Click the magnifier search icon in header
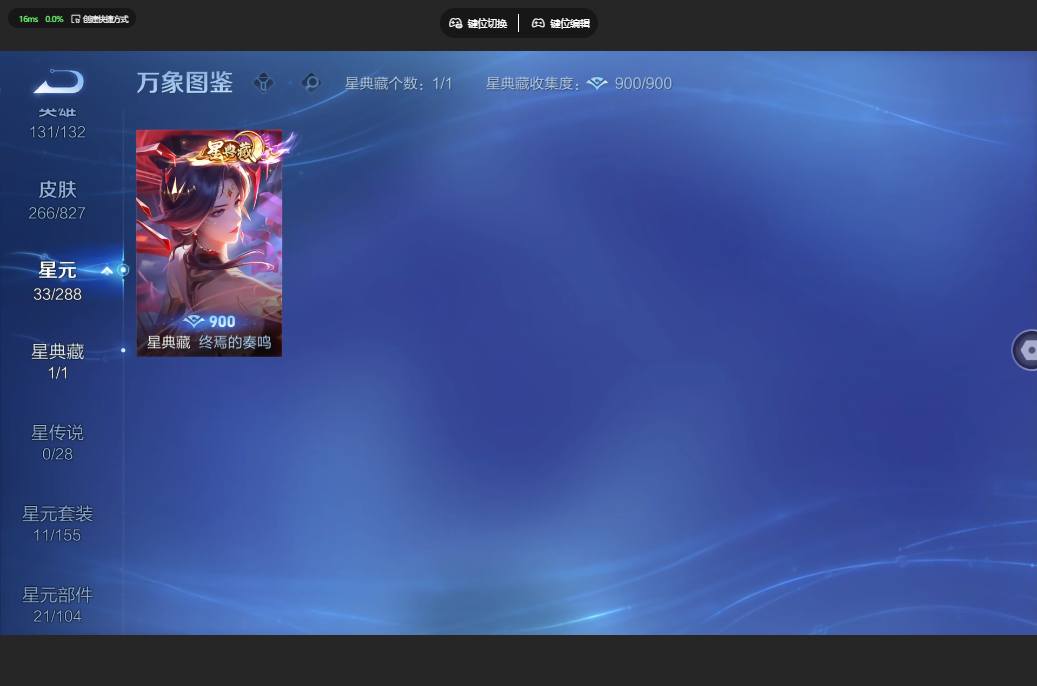The height and width of the screenshot is (686, 1037). (311, 83)
